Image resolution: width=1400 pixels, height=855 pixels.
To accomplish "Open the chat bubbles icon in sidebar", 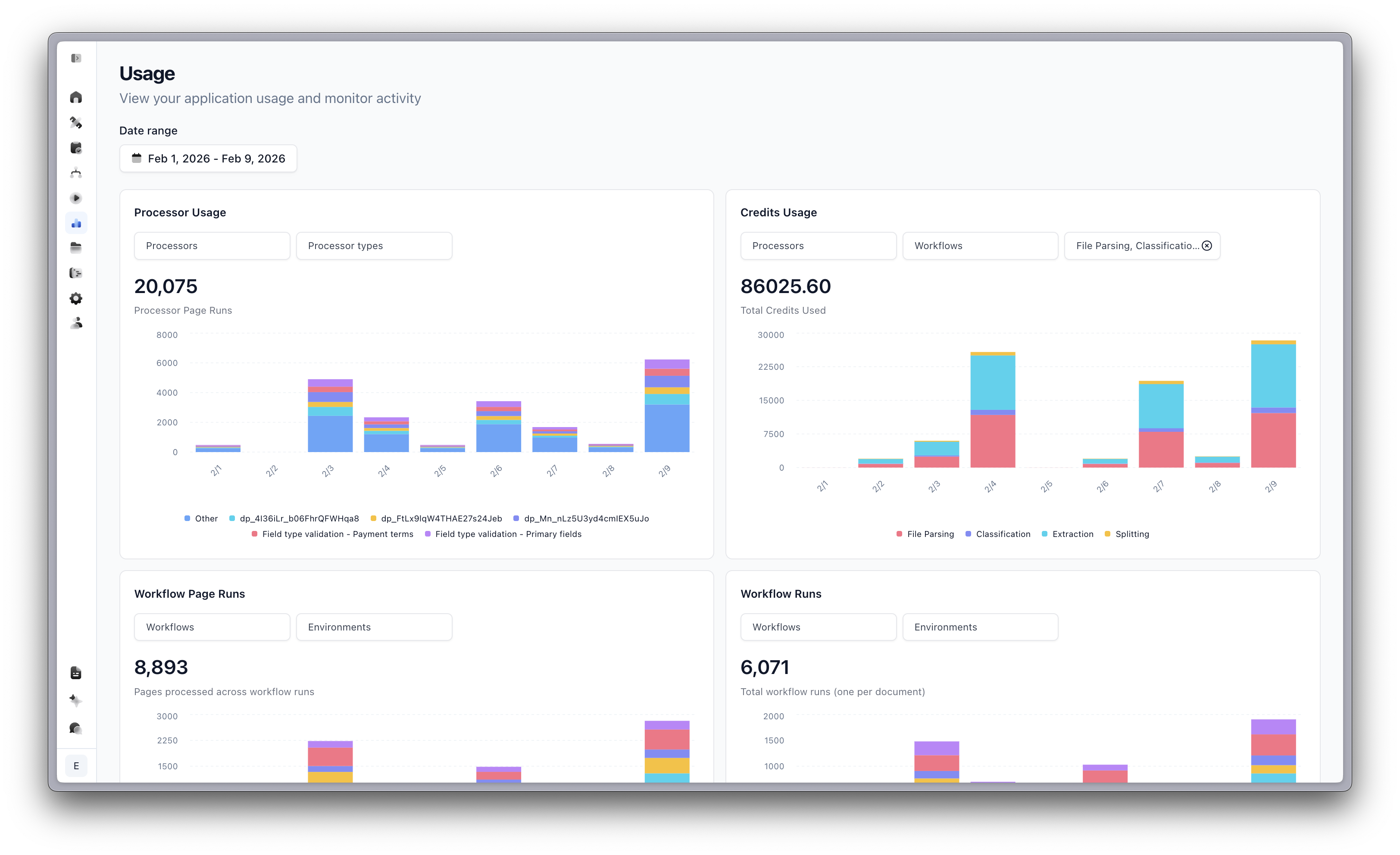I will [76, 728].
